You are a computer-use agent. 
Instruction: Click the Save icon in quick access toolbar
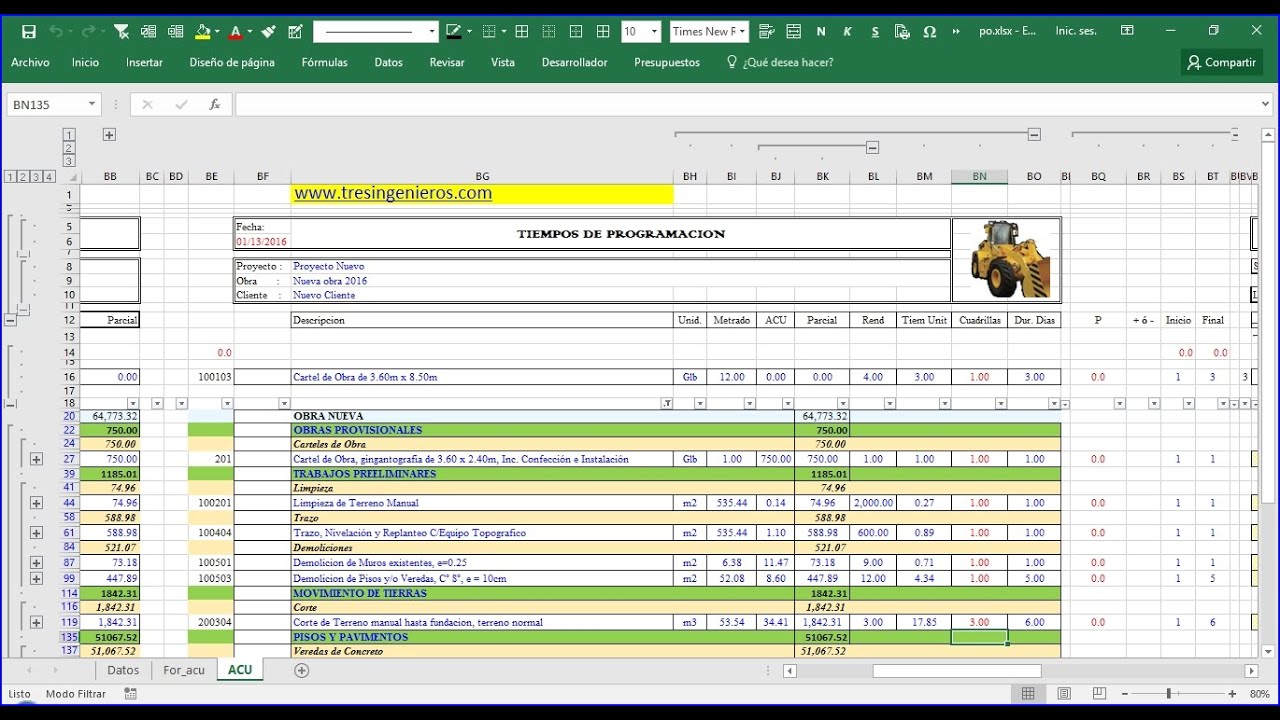coord(29,31)
